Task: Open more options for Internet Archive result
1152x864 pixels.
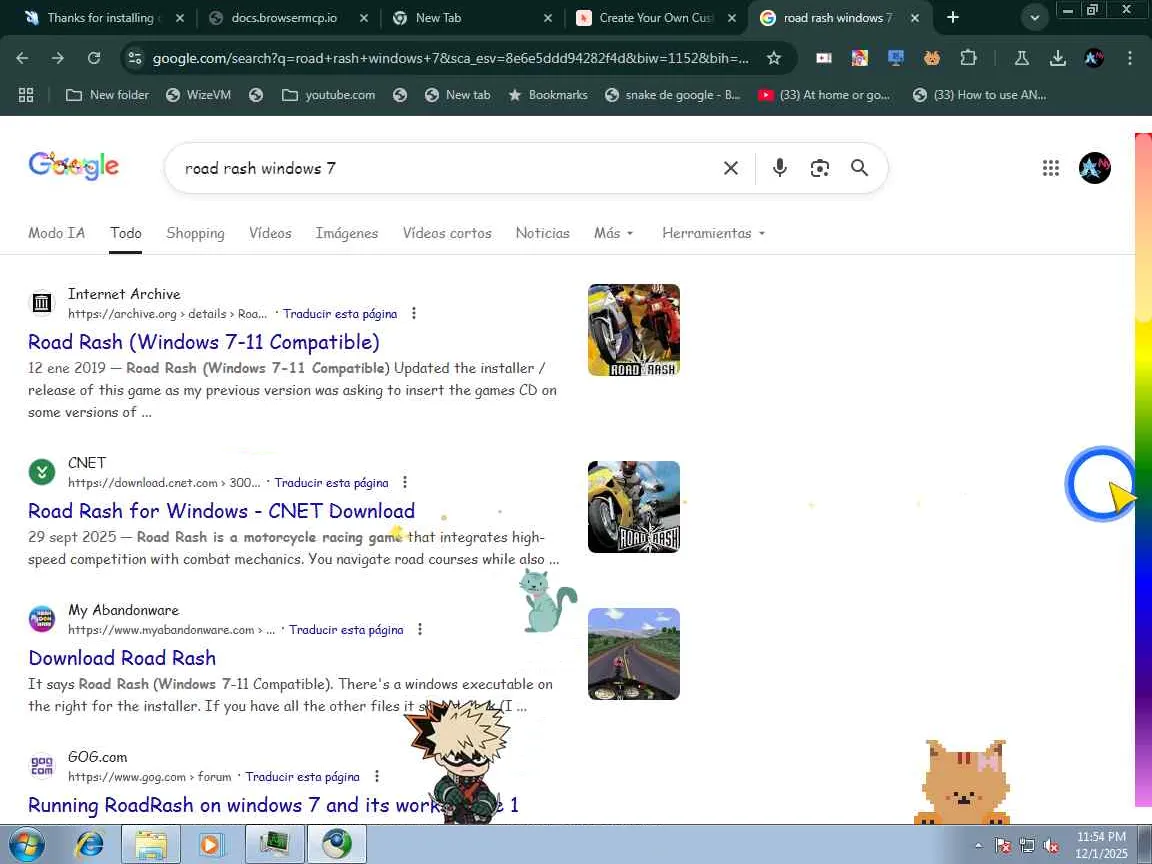Action: pos(414,314)
